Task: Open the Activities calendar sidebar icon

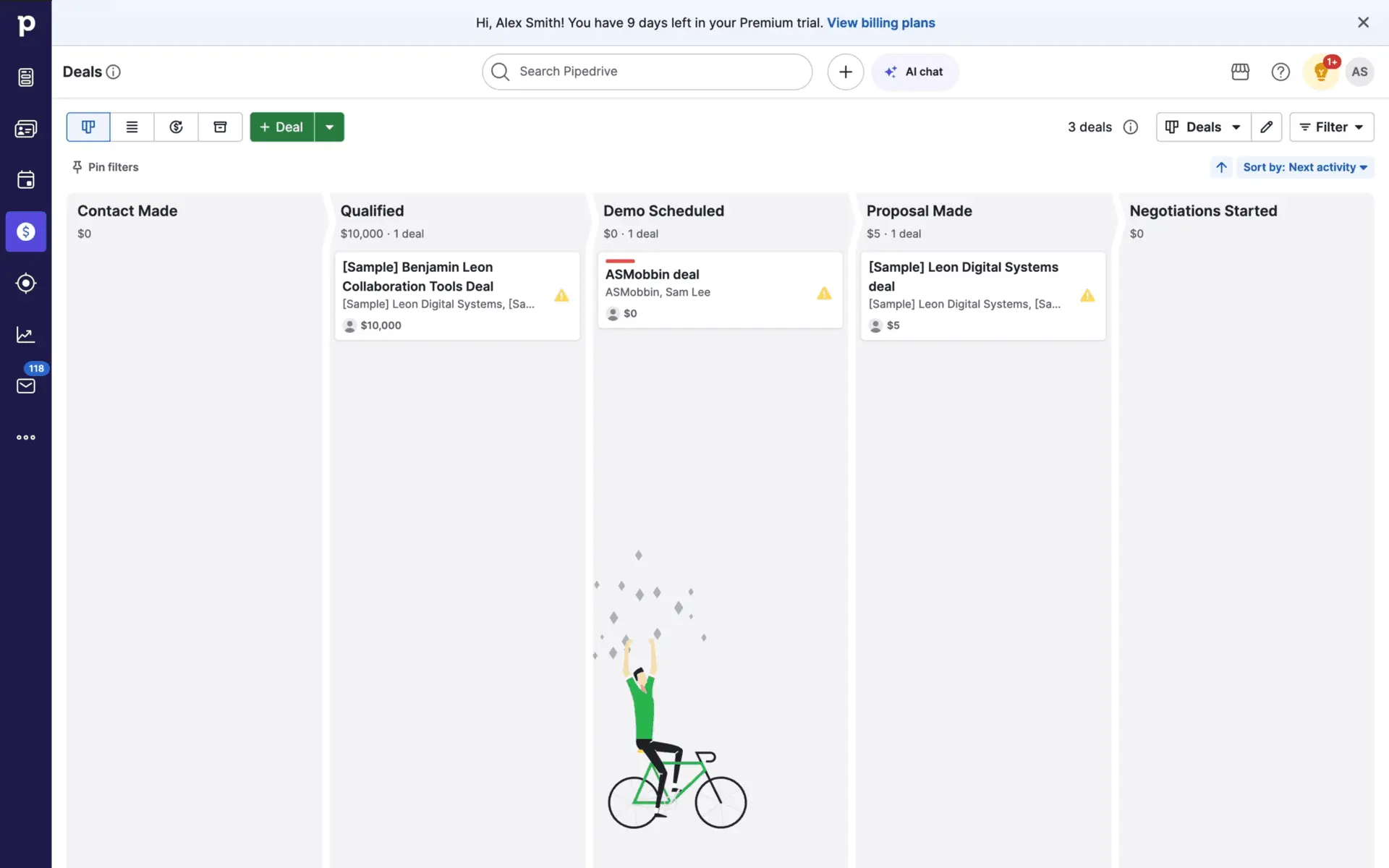Action: 26,180
